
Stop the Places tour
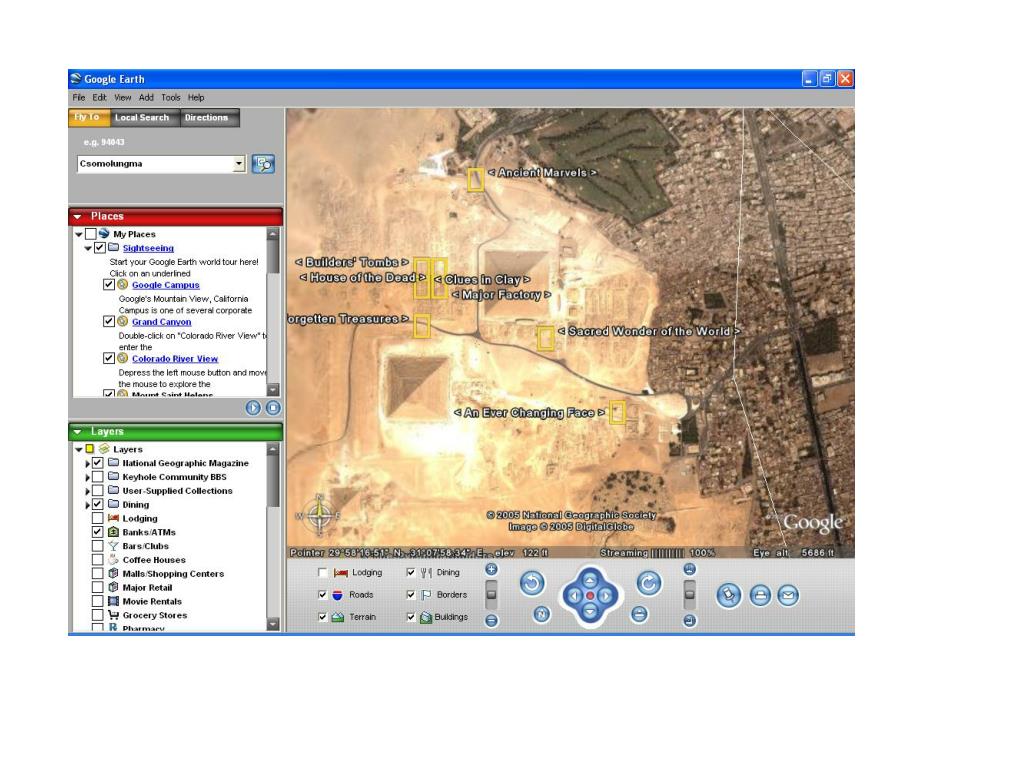coord(273,408)
